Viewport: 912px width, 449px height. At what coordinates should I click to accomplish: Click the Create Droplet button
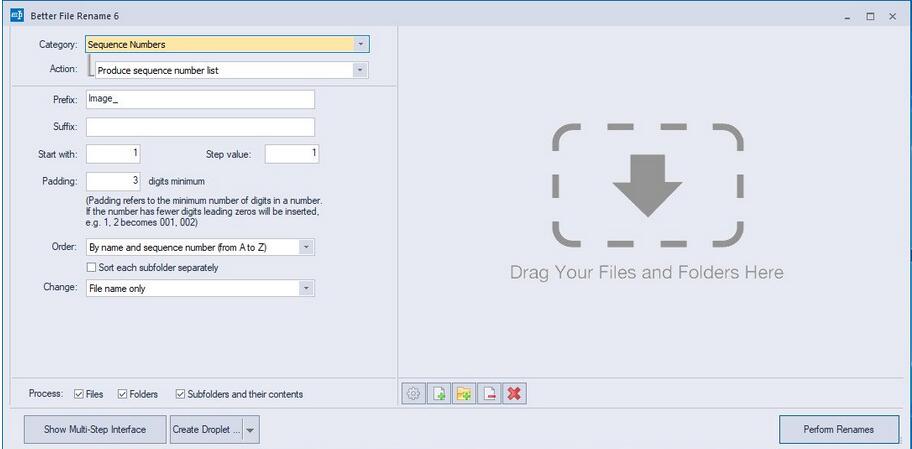(206, 429)
